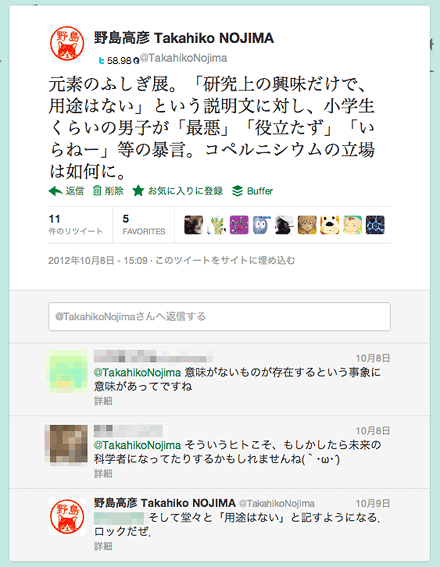Click the Twitter bird Klout score icon
The height and width of the screenshot is (567, 440).
click(102, 61)
